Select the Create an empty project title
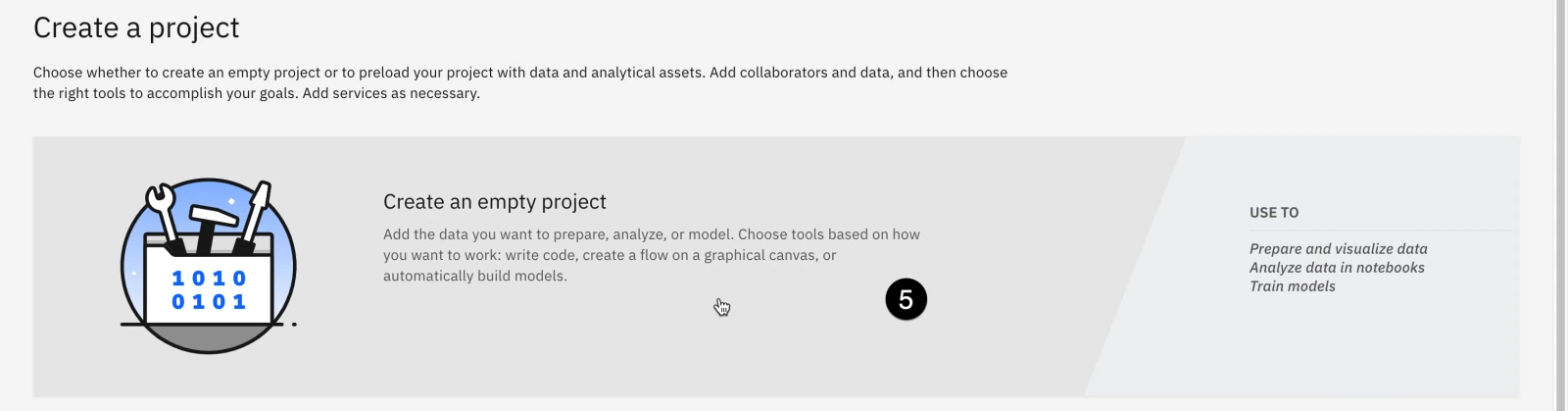Viewport: 1568px width, 411px height. coord(495,202)
